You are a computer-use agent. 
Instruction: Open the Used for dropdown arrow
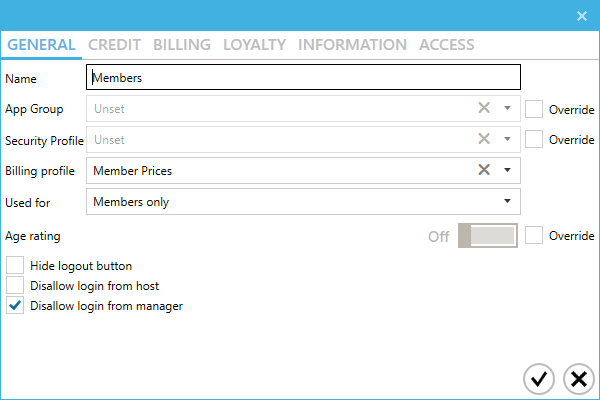pyautogui.click(x=507, y=201)
